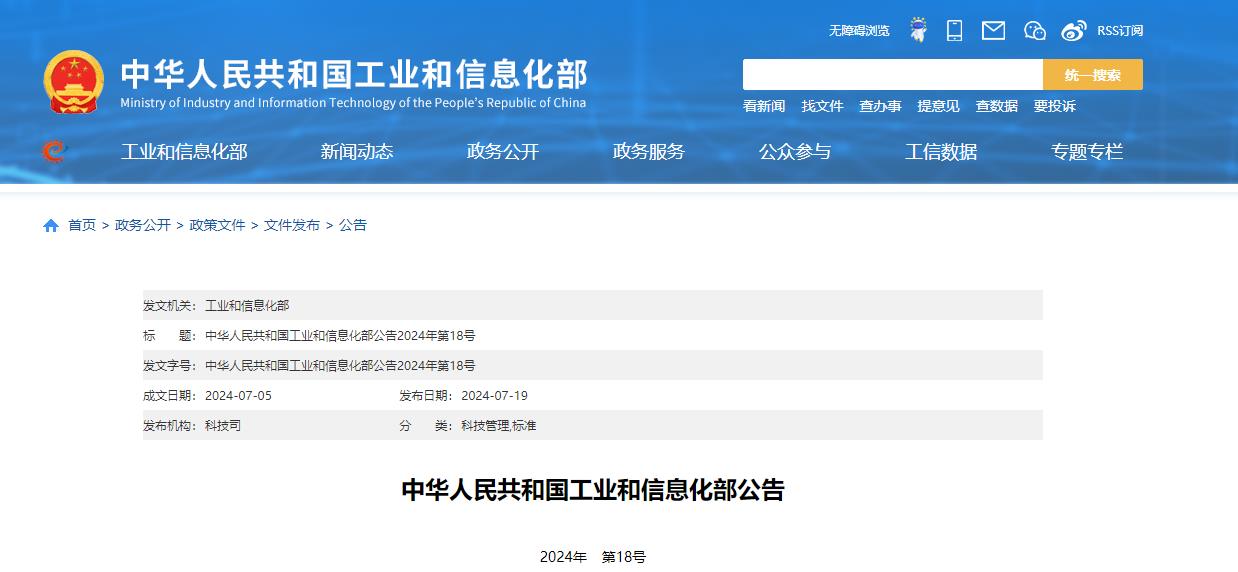The image size is (1238, 572).
Task: Go to 政务公开 in main navigation
Action: click(x=503, y=152)
